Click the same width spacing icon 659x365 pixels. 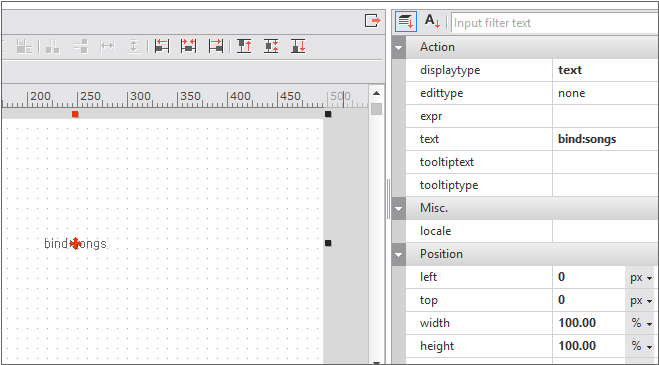(107, 46)
